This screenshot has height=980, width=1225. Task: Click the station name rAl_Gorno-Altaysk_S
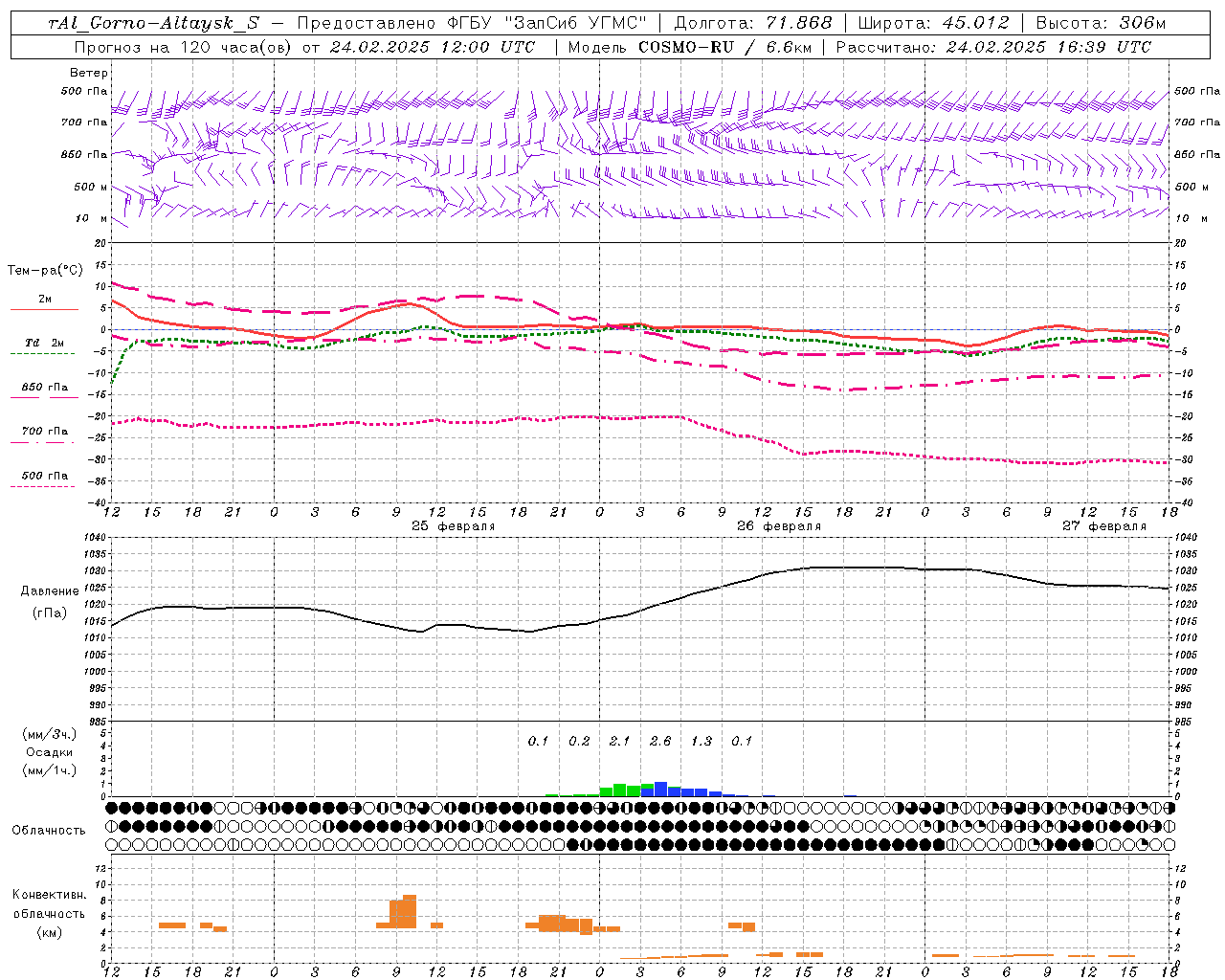click(x=153, y=23)
